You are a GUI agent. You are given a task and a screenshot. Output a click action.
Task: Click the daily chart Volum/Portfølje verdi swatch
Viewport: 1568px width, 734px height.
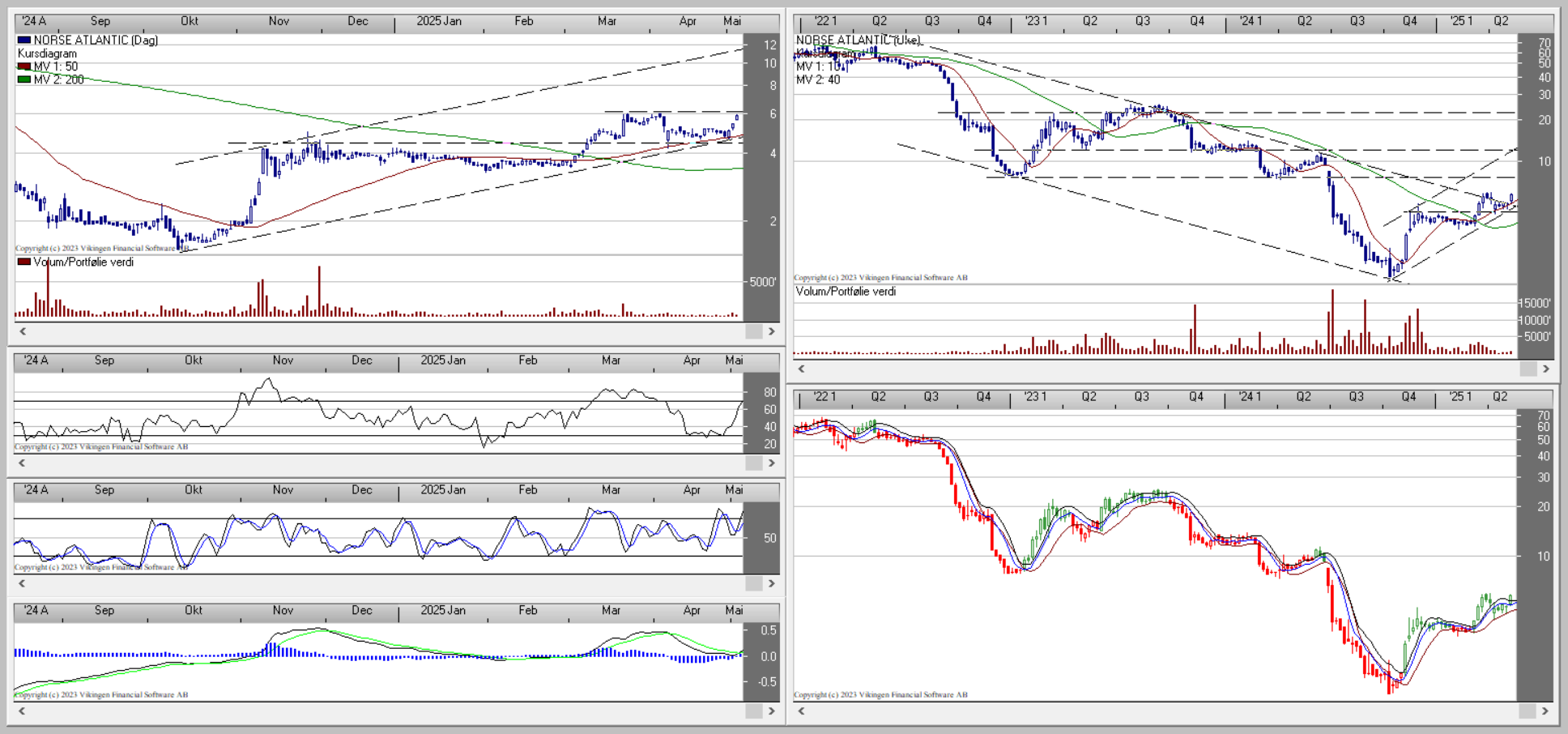(24, 262)
